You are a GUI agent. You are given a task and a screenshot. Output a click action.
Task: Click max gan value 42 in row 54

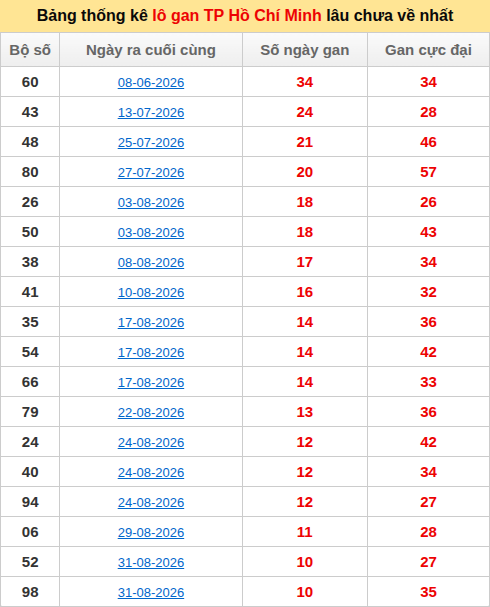[x=428, y=352]
